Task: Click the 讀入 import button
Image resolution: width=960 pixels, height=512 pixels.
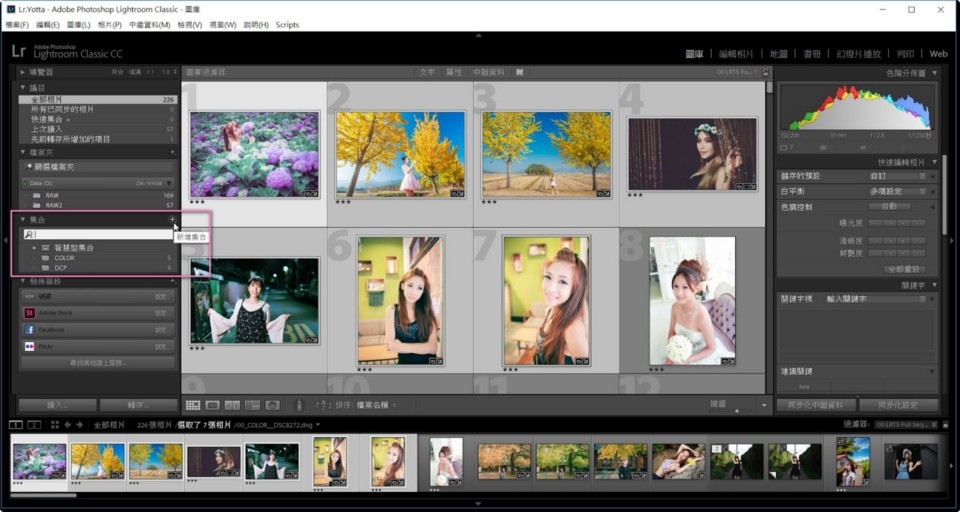Action: [x=58, y=405]
